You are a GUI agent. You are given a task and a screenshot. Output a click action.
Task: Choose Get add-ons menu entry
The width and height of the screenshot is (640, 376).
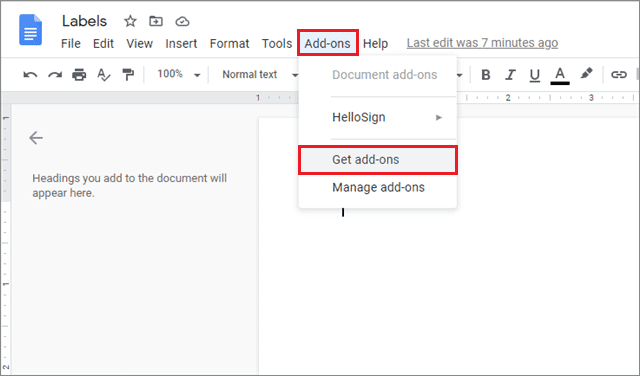(x=378, y=160)
